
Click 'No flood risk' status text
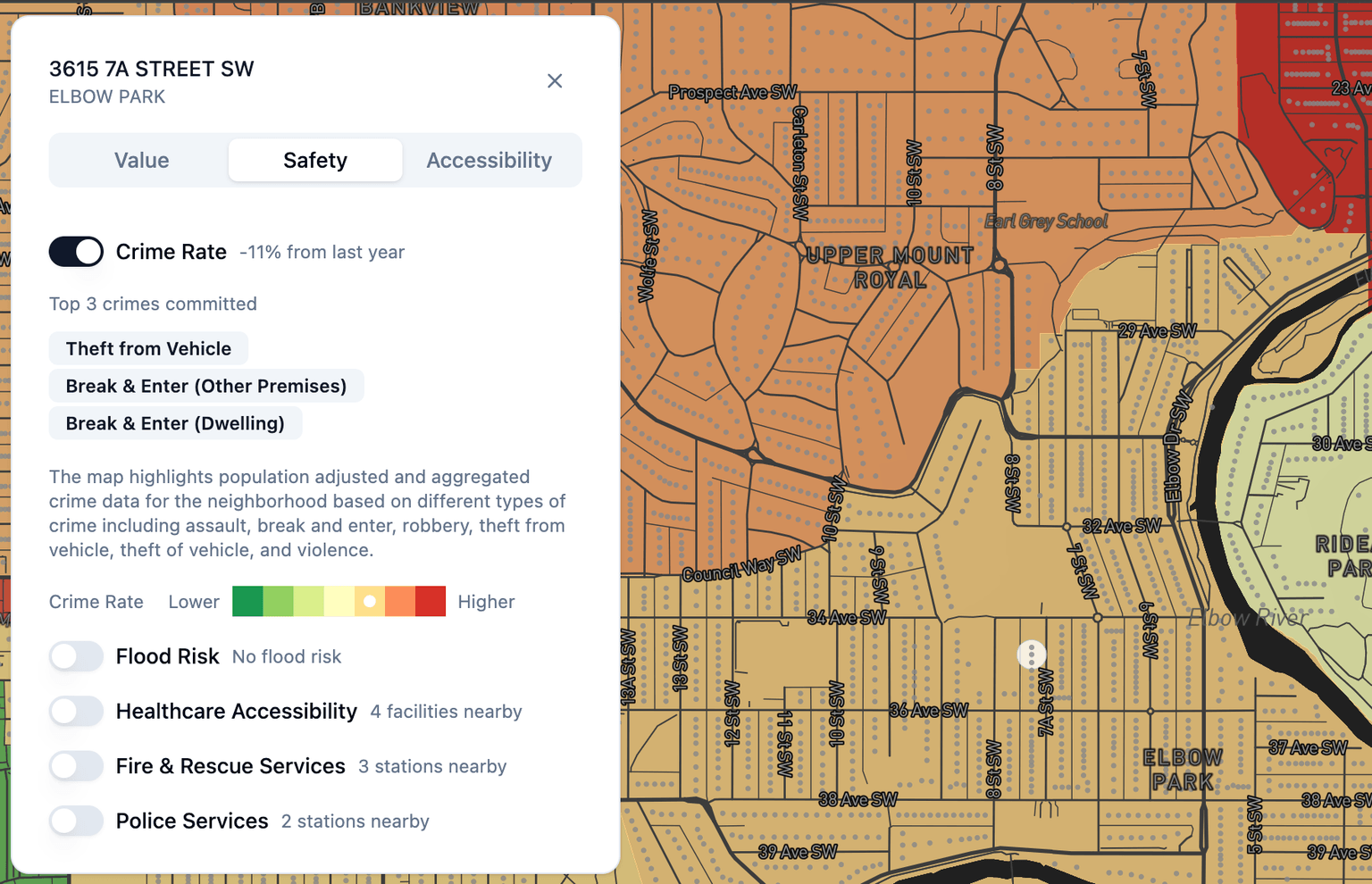point(287,657)
